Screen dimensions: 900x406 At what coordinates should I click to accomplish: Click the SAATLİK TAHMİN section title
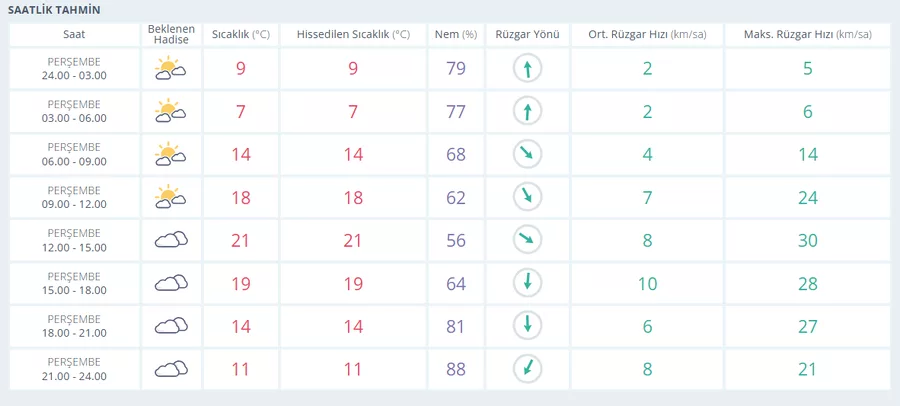[54, 9]
